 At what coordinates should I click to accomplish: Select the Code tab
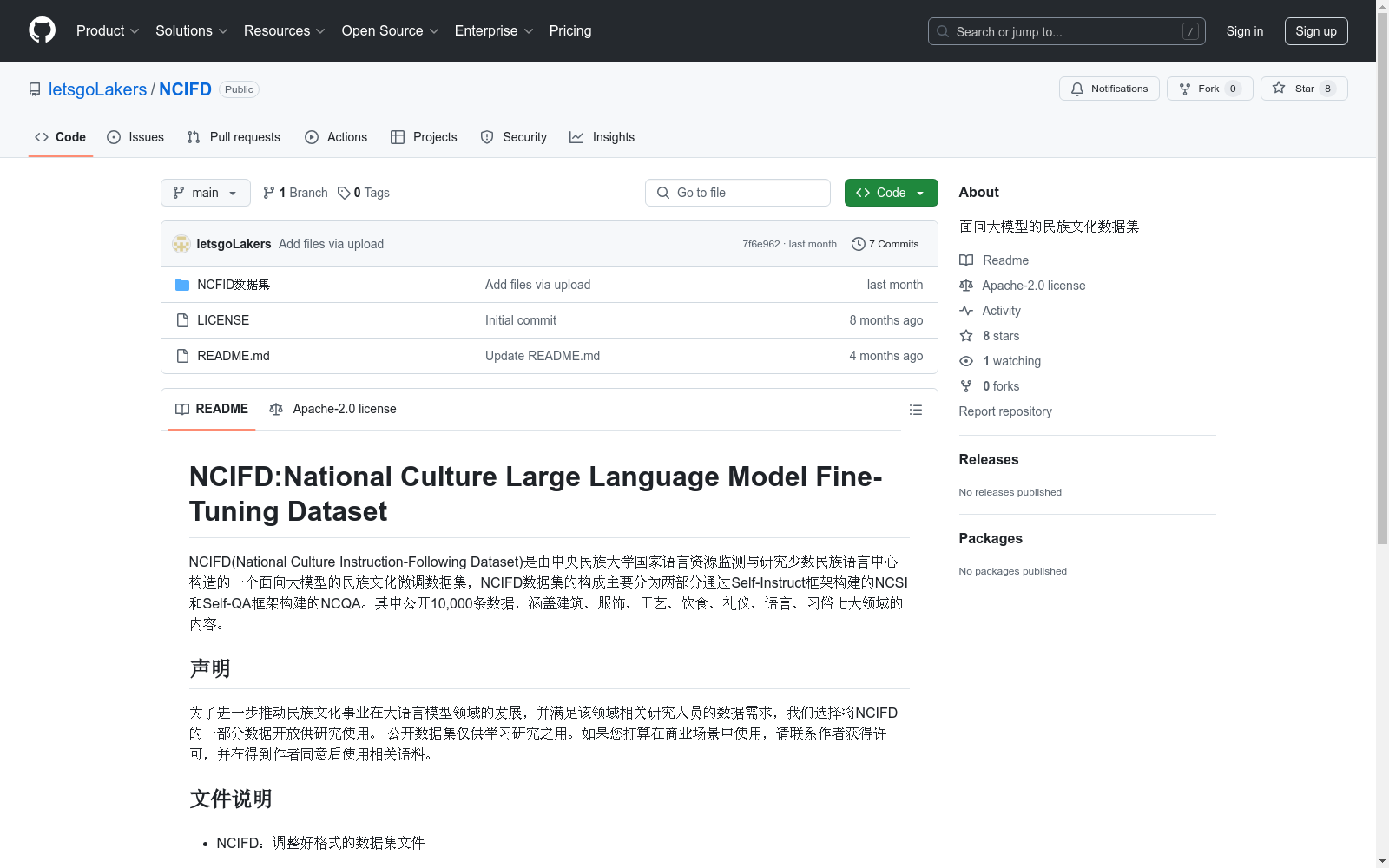tap(61, 137)
